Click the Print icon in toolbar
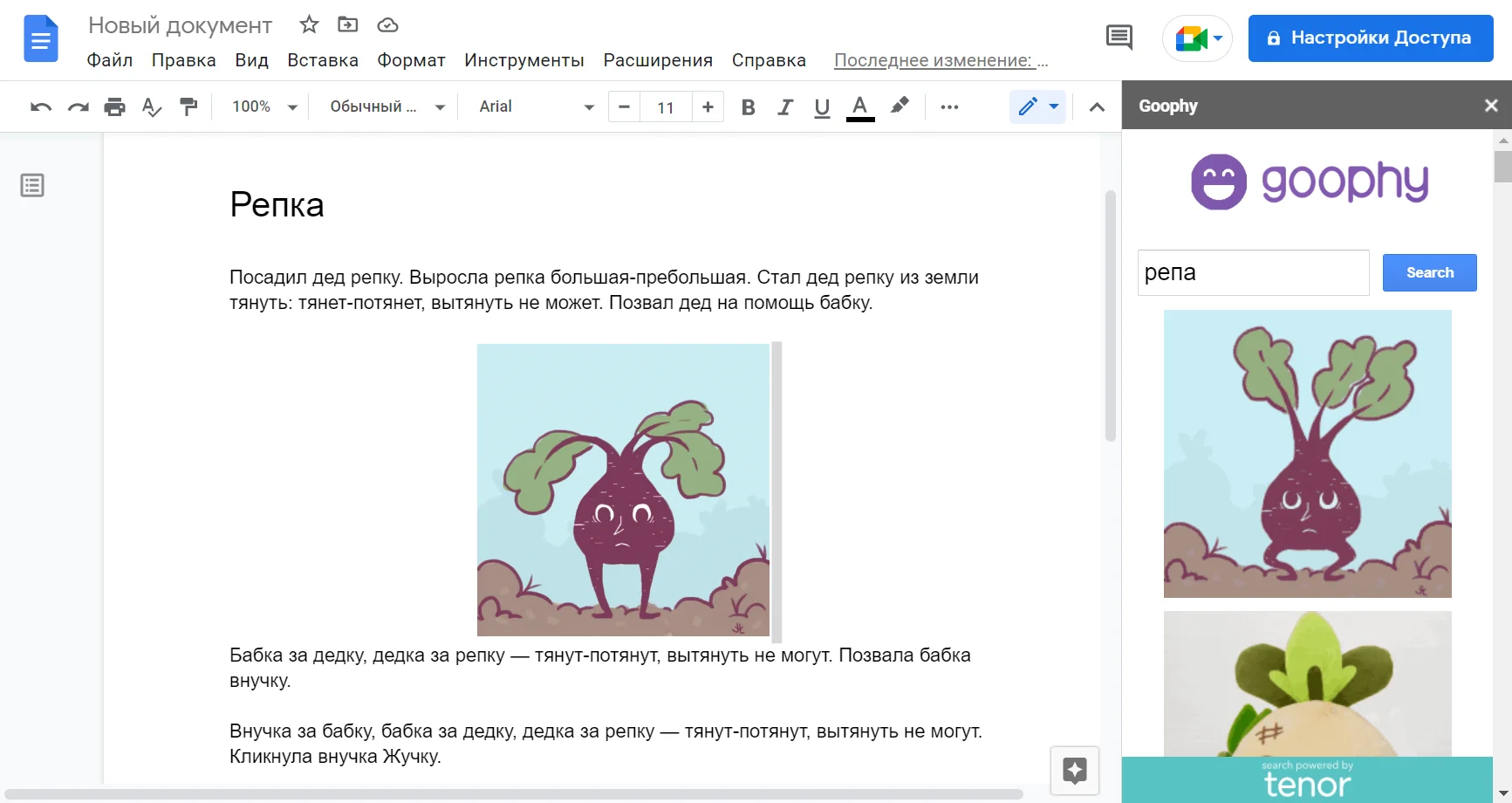The height and width of the screenshot is (803, 1512). point(114,107)
